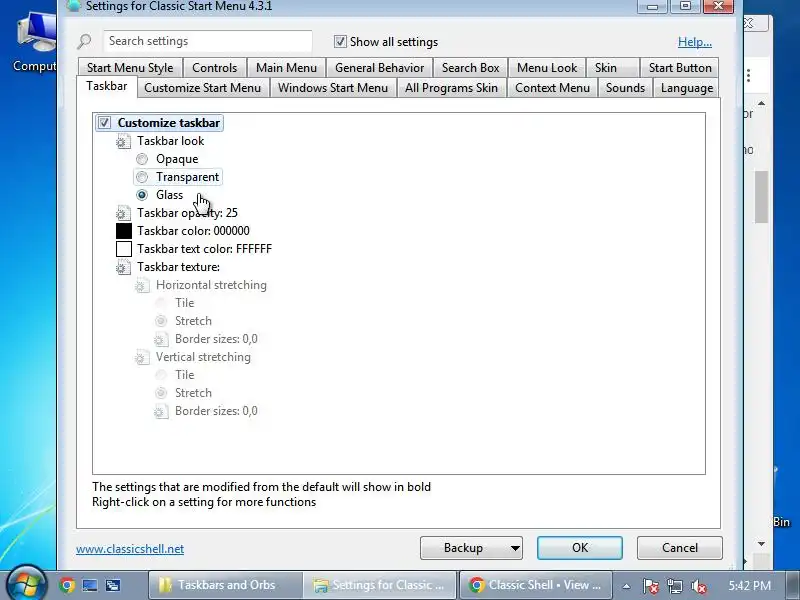This screenshot has height=600, width=800.
Task: Open the Main Menu tab
Action: [286, 68]
